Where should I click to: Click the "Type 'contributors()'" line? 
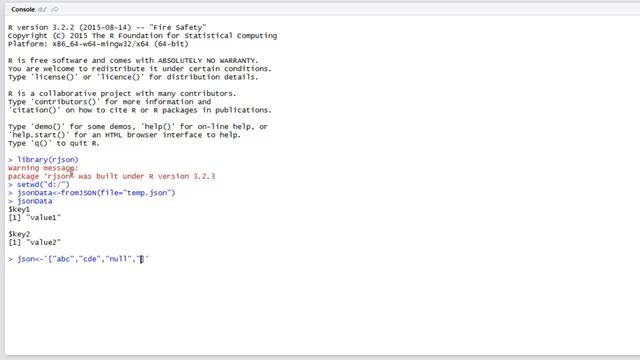[109, 102]
